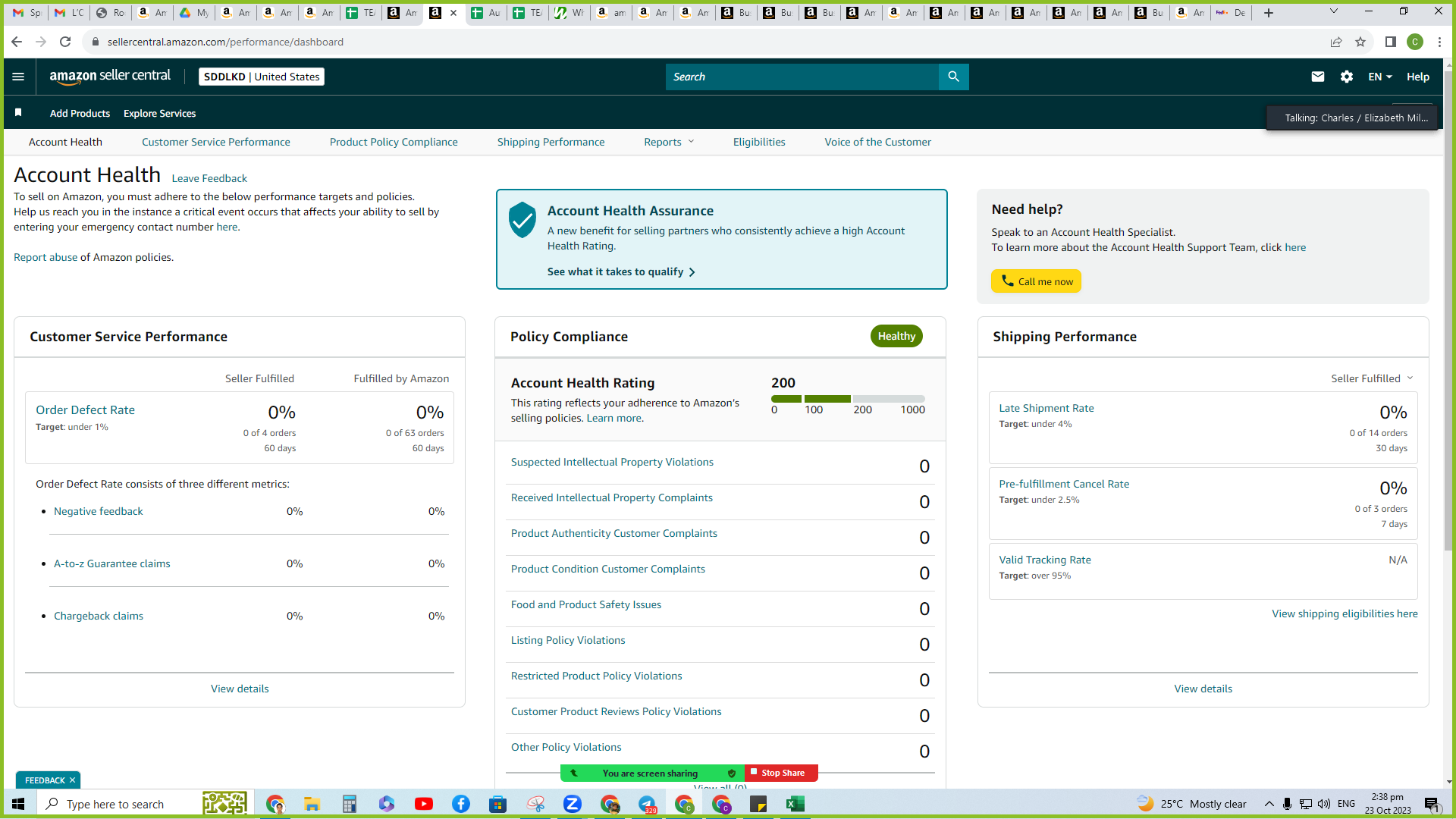The image size is (1456, 819).
Task: Open the Customer Service Performance tab
Action: [x=216, y=142]
